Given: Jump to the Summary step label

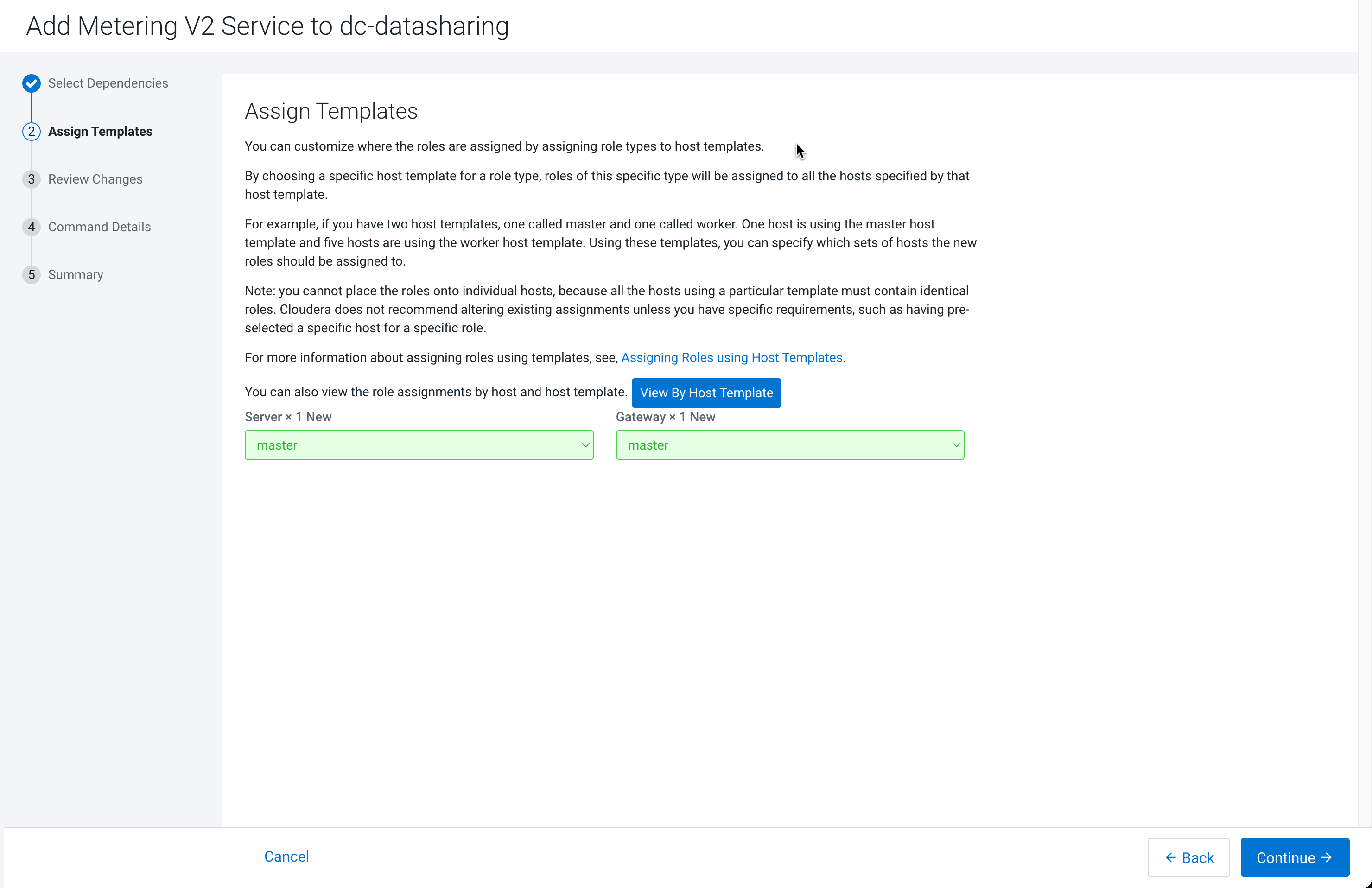Looking at the screenshot, I should coord(76,275).
